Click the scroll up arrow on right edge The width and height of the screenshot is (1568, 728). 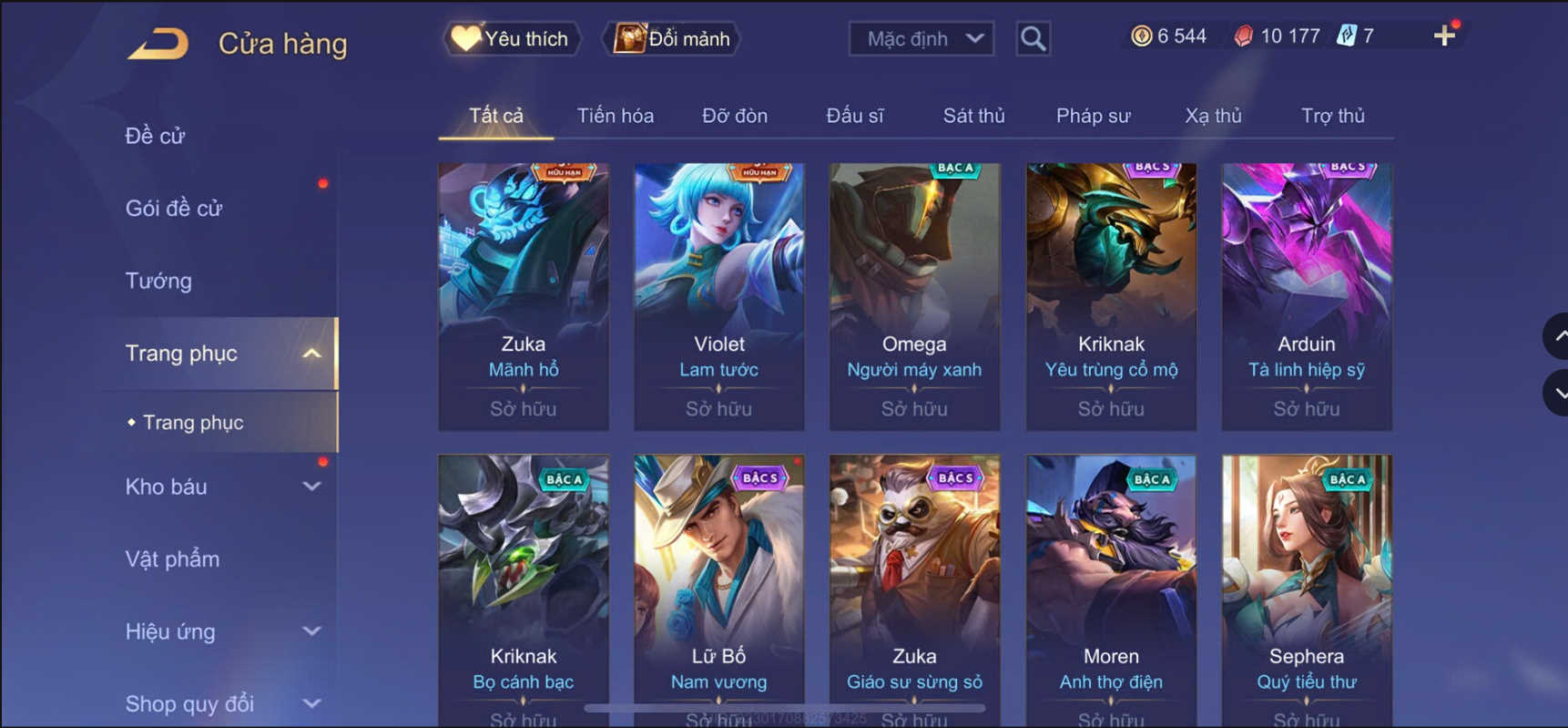(x=1557, y=336)
